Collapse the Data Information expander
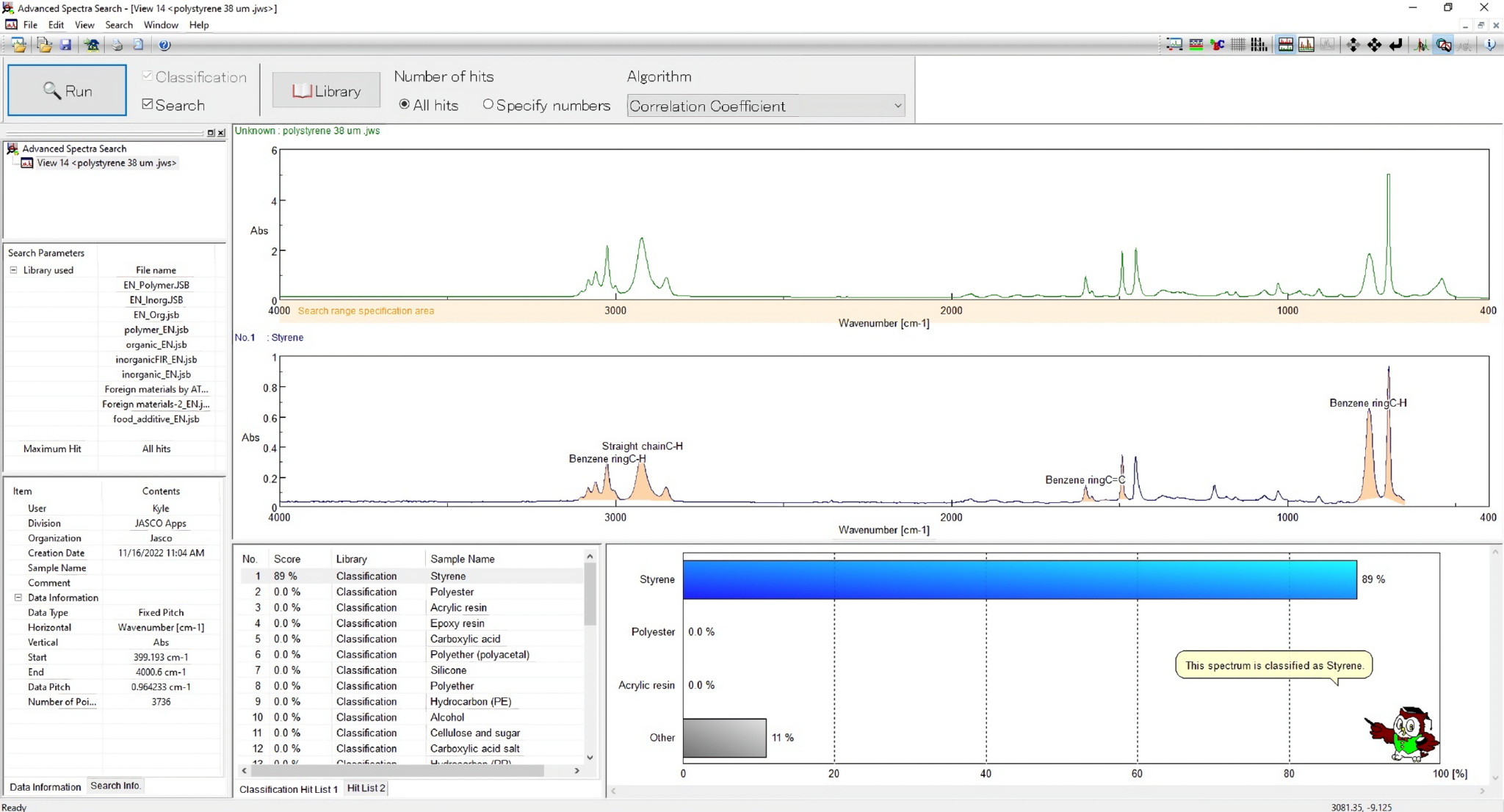Screen dimensions: 1504x812 pos(18,598)
